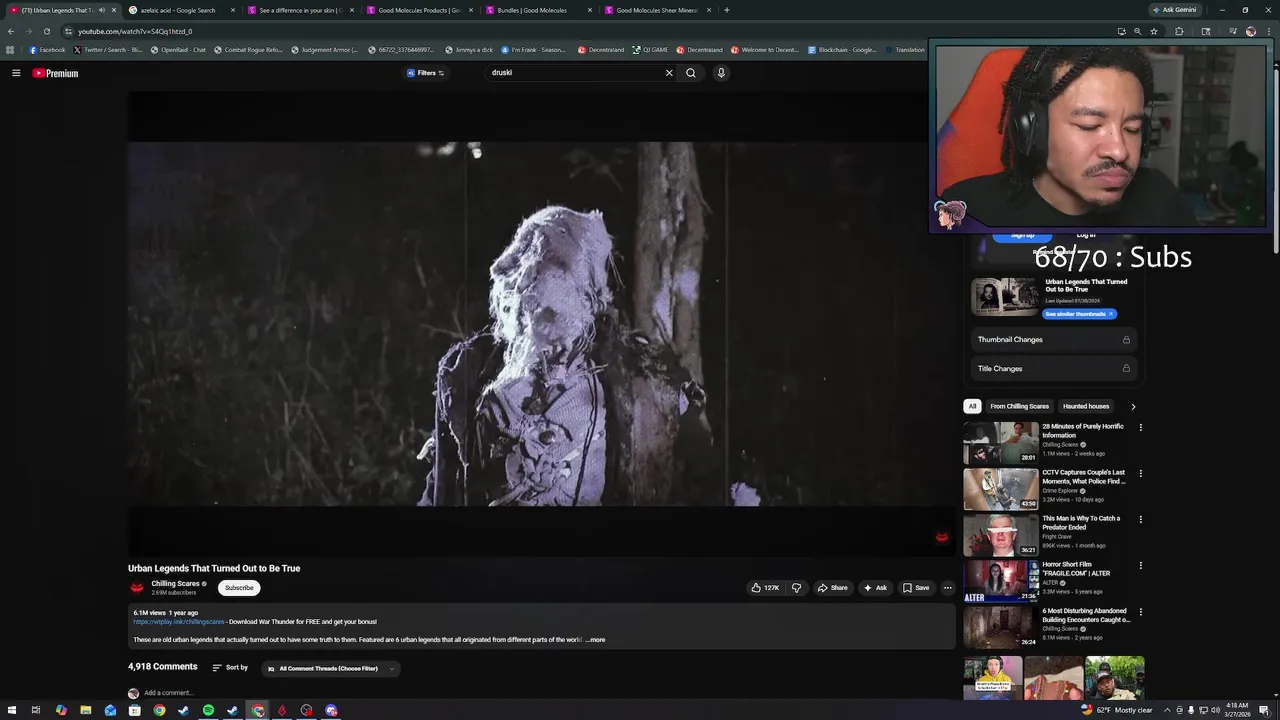Open the Horror Short Film FRAGILE.COM thumbnail
This screenshot has width=1280, height=720.
point(1001,581)
